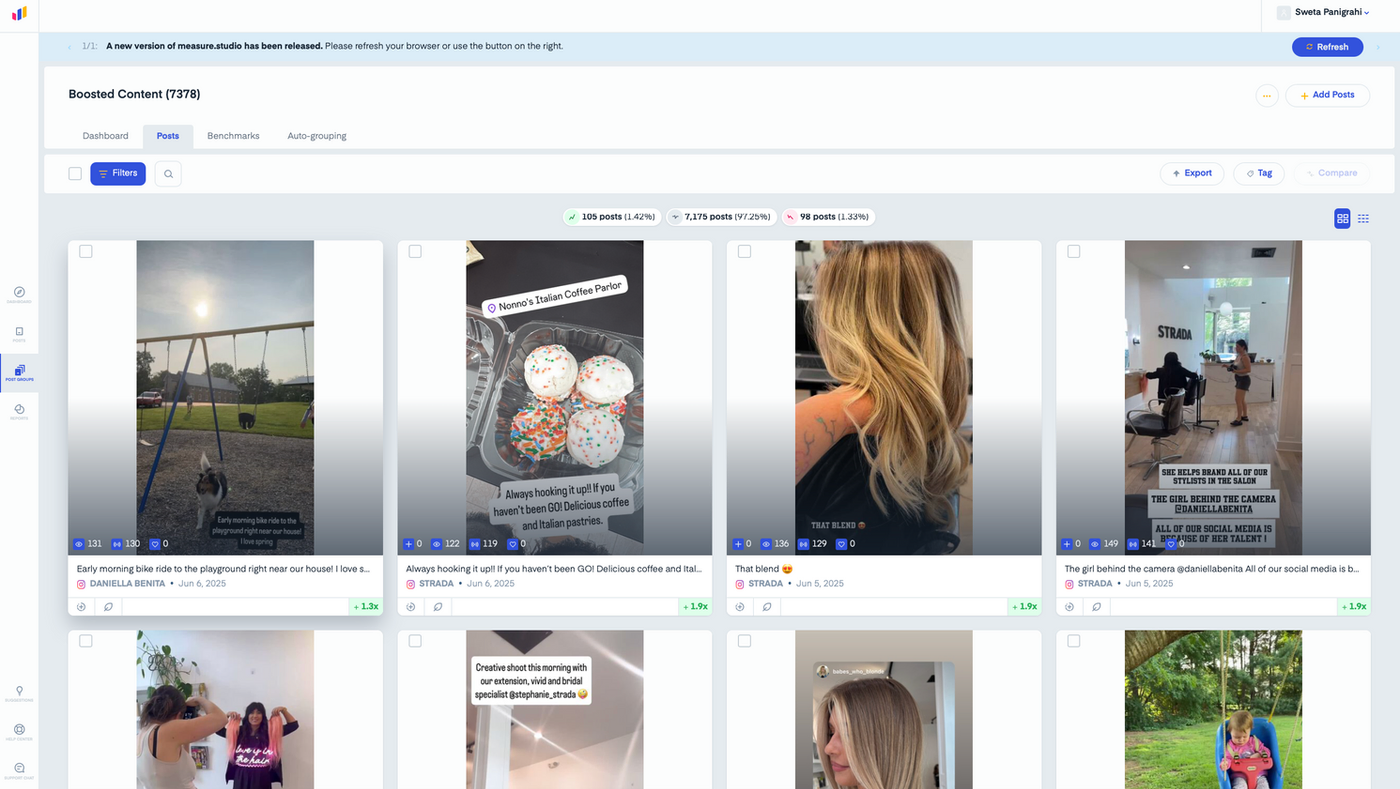Viewport: 1400px width, 789px height.
Task: Open the three-dots options menu
Action: (1267, 96)
